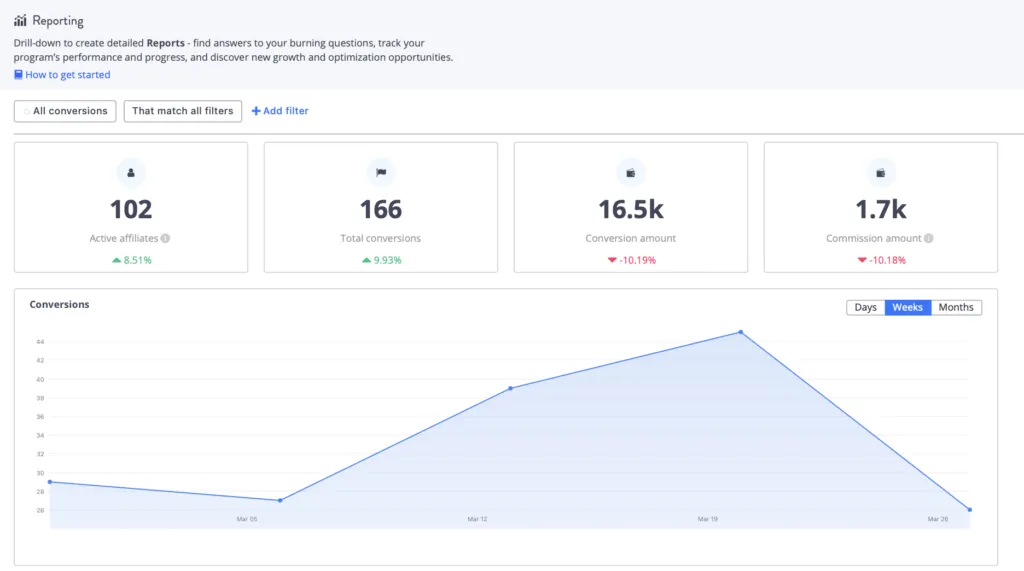The image size is (1024, 571).
Task: Click the Conversions chart title
Action: 59,304
